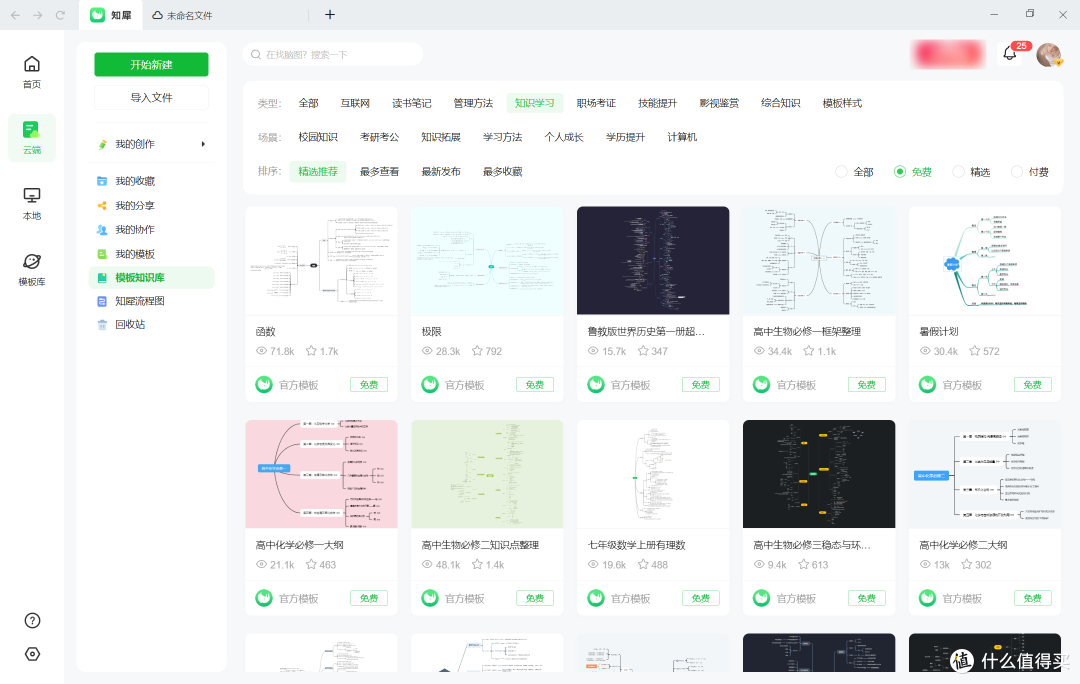The height and width of the screenshot is (684, 1080).
Task: Filter scene by 考研考公
Action: 380,137
